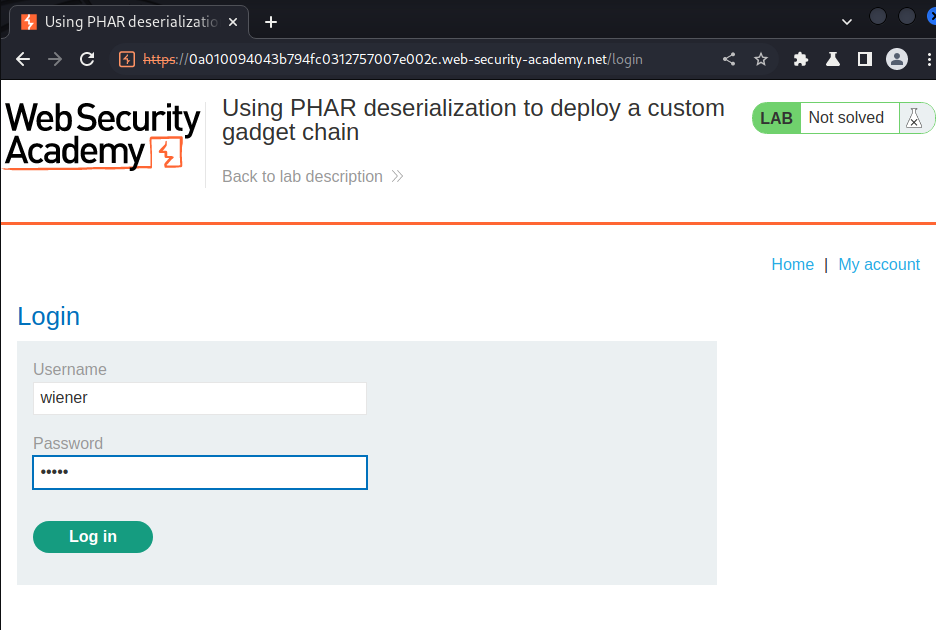
Task: Expand the tab search dropdown arrow
Action: point(846,22)
